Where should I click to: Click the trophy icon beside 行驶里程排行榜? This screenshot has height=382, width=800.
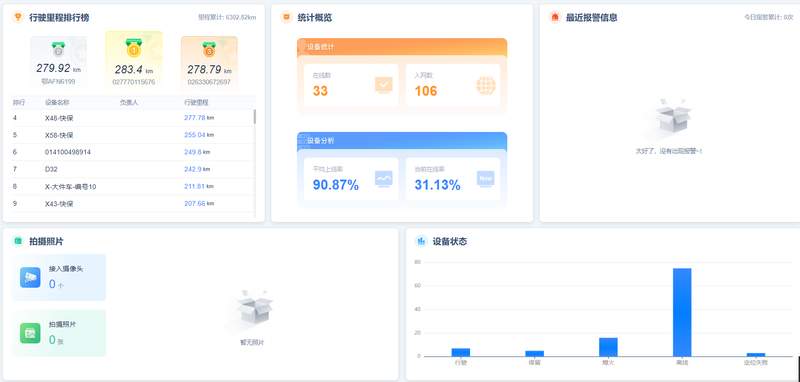(x=18, y=17)
